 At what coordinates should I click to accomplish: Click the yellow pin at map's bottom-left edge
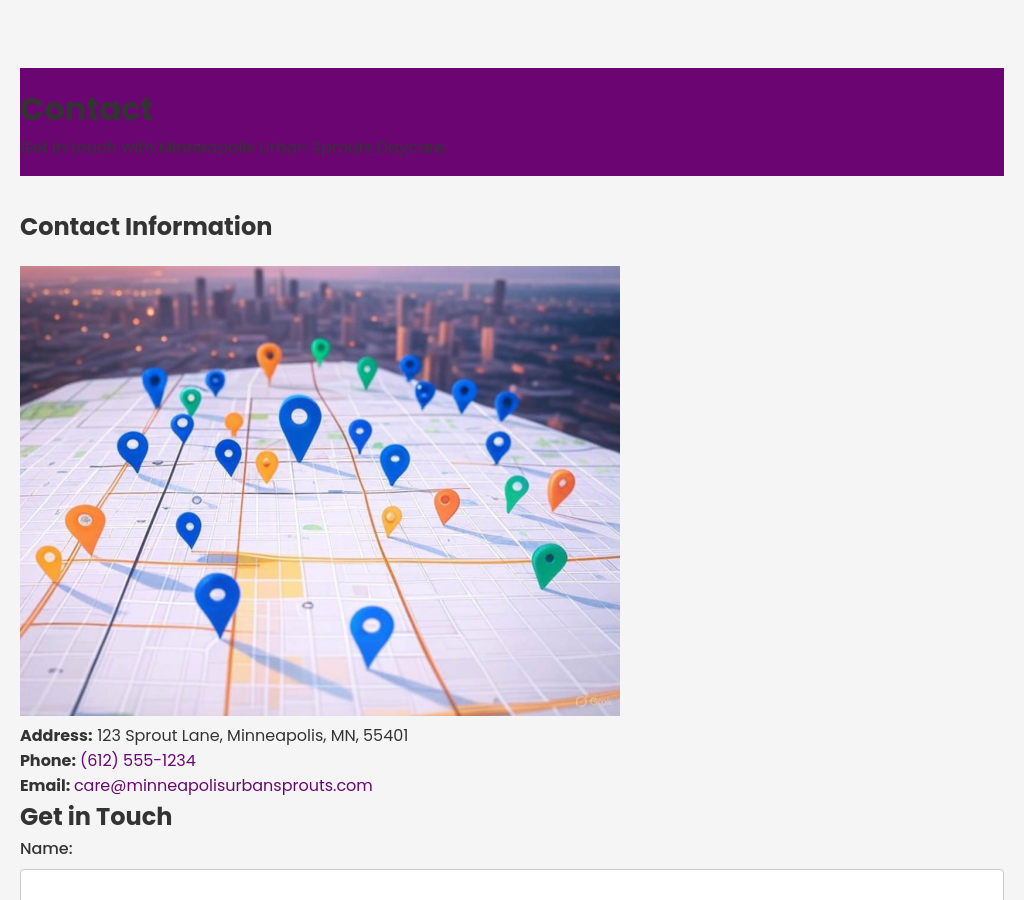[x=49, y=561]
